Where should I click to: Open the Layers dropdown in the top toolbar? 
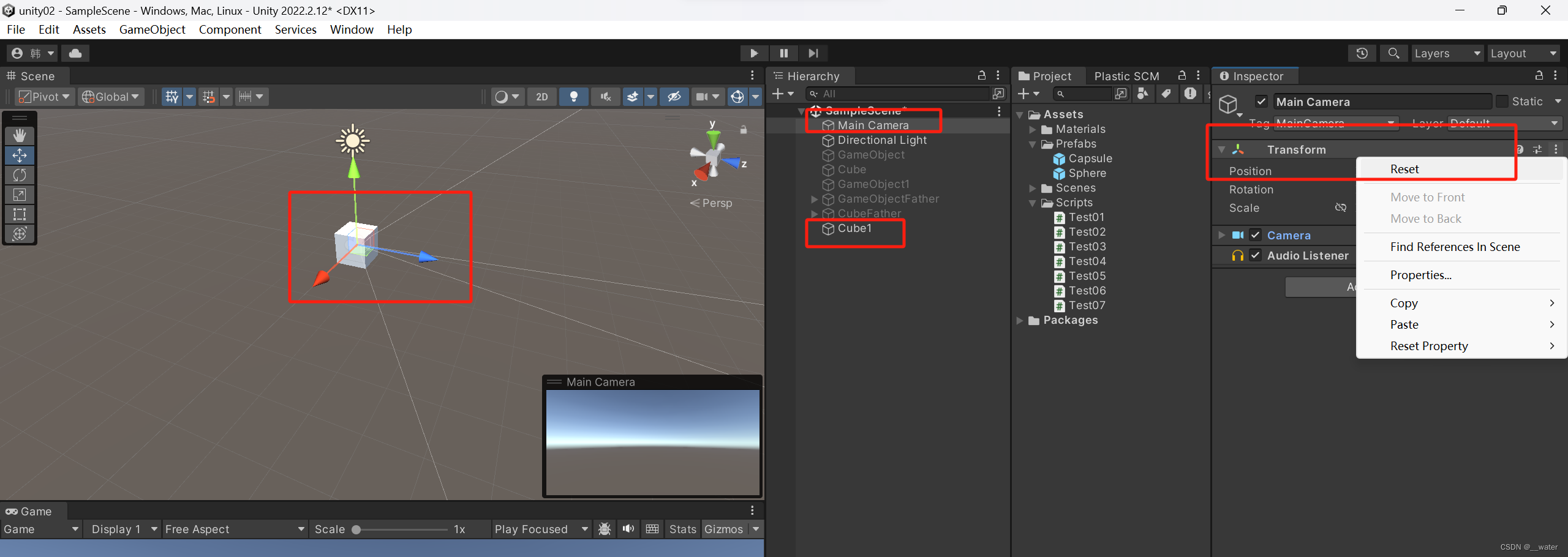(x=1447, y=53)
